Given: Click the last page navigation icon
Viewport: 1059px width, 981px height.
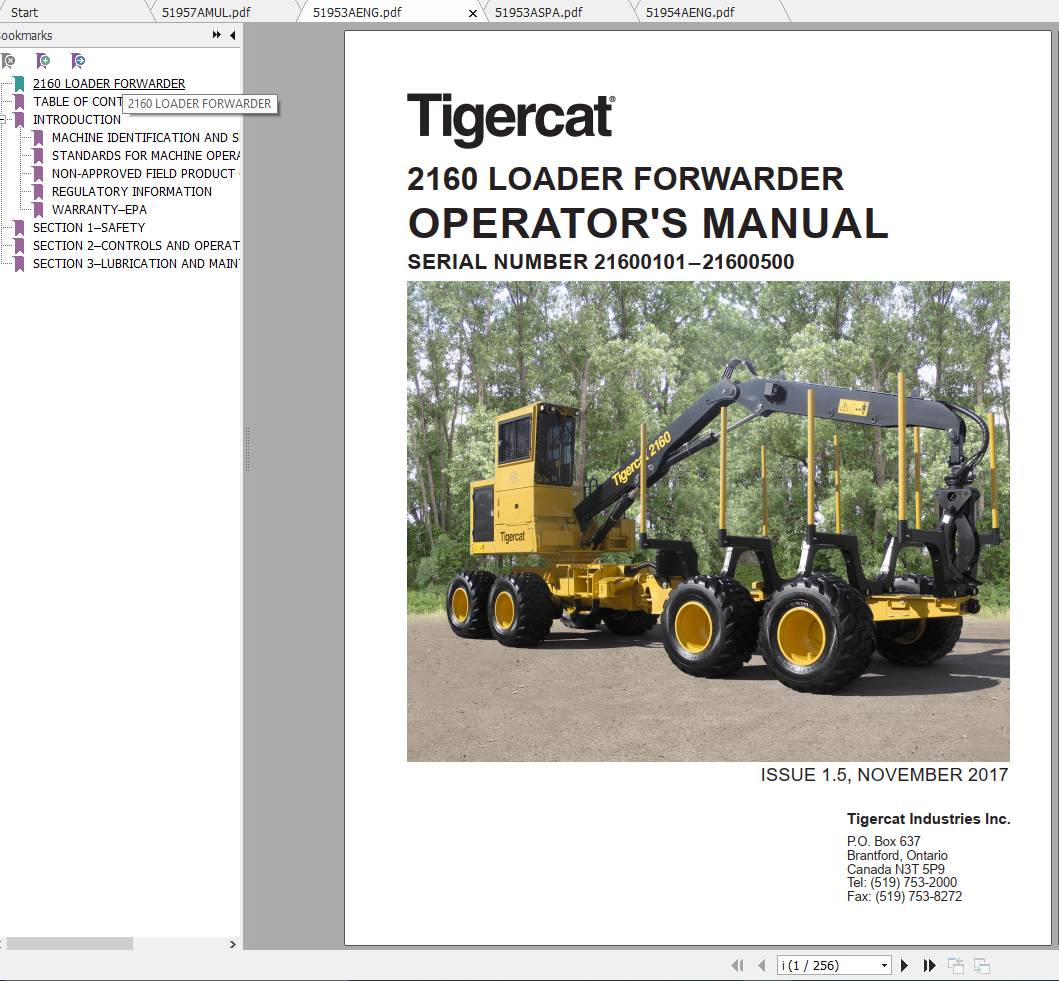Looking at the screenshot, I should (x=929, y=965).
